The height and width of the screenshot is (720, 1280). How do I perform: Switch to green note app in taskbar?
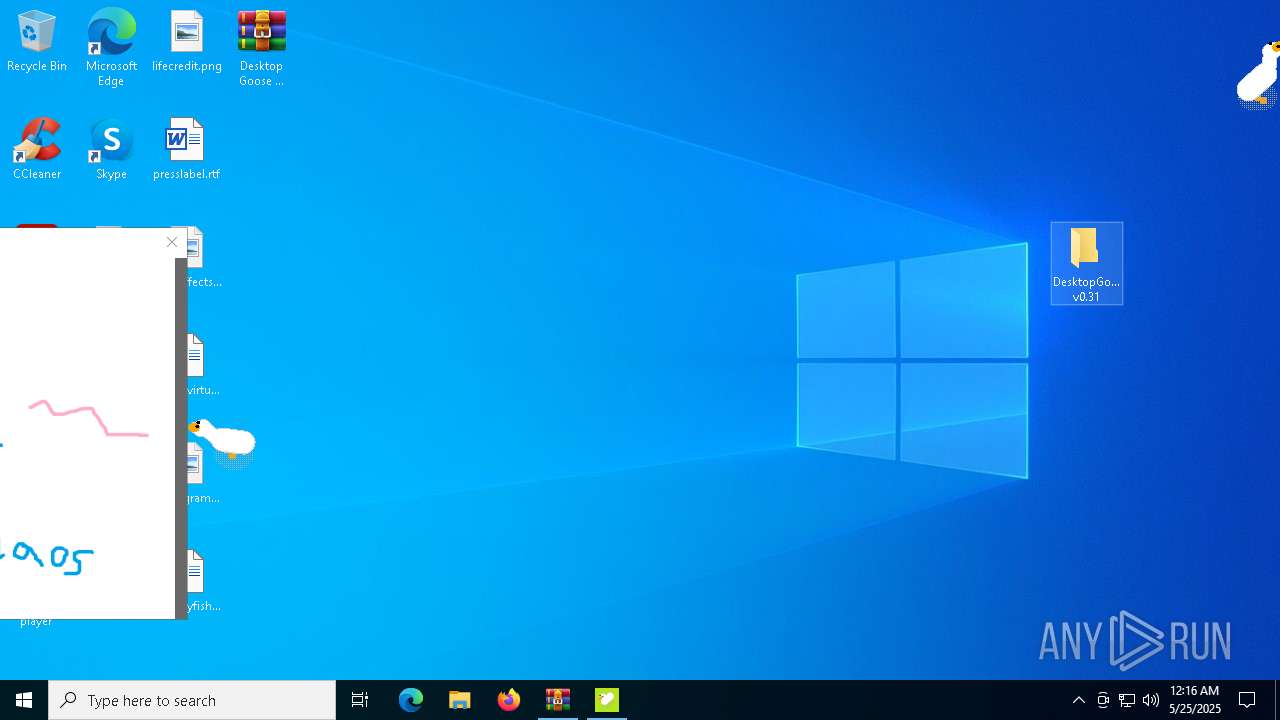click(x=607, y=700)
